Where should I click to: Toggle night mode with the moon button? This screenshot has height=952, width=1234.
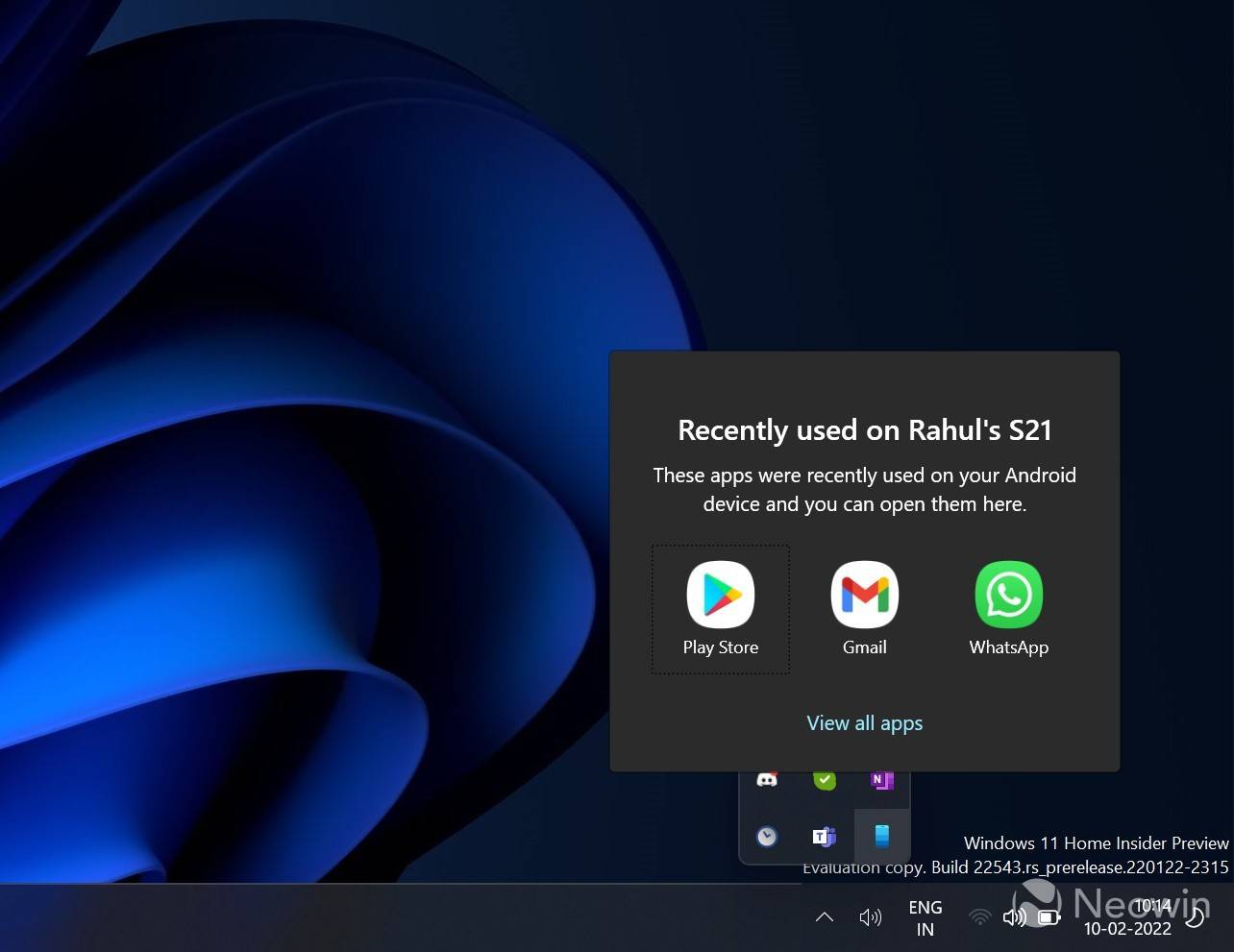(1195, 916)
